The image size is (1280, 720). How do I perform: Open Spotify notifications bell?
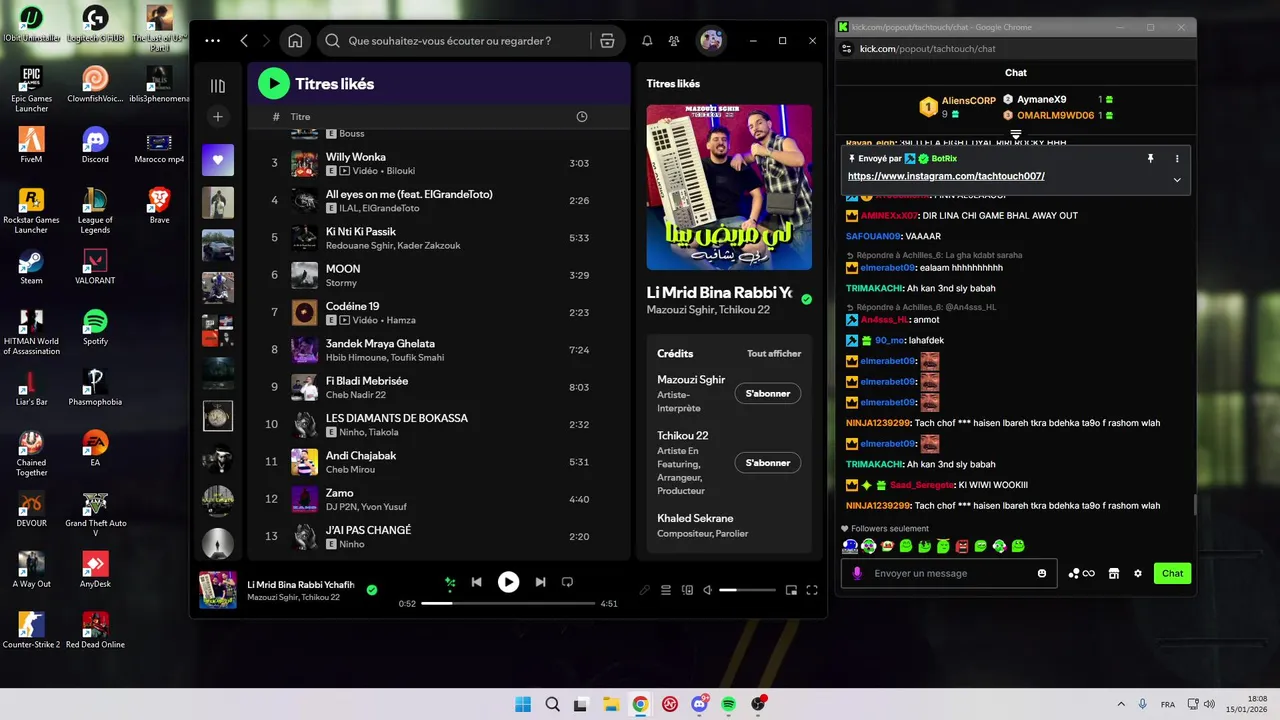coord(647,41)
